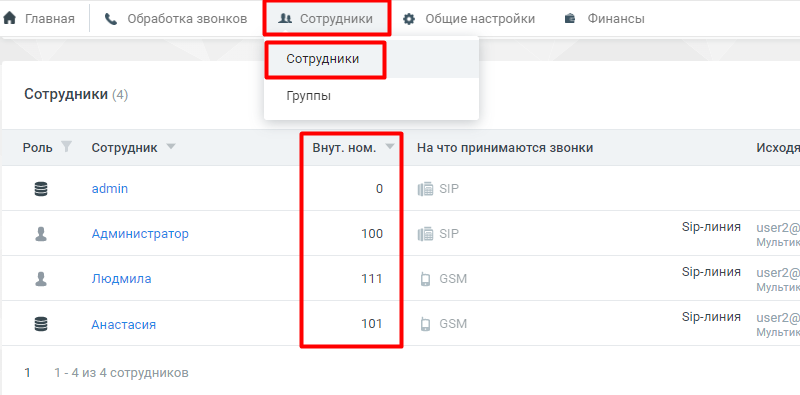This screenshot has width=800, height=395.
Task: Click Sip-линия in Администратор row
Action: 711,227
